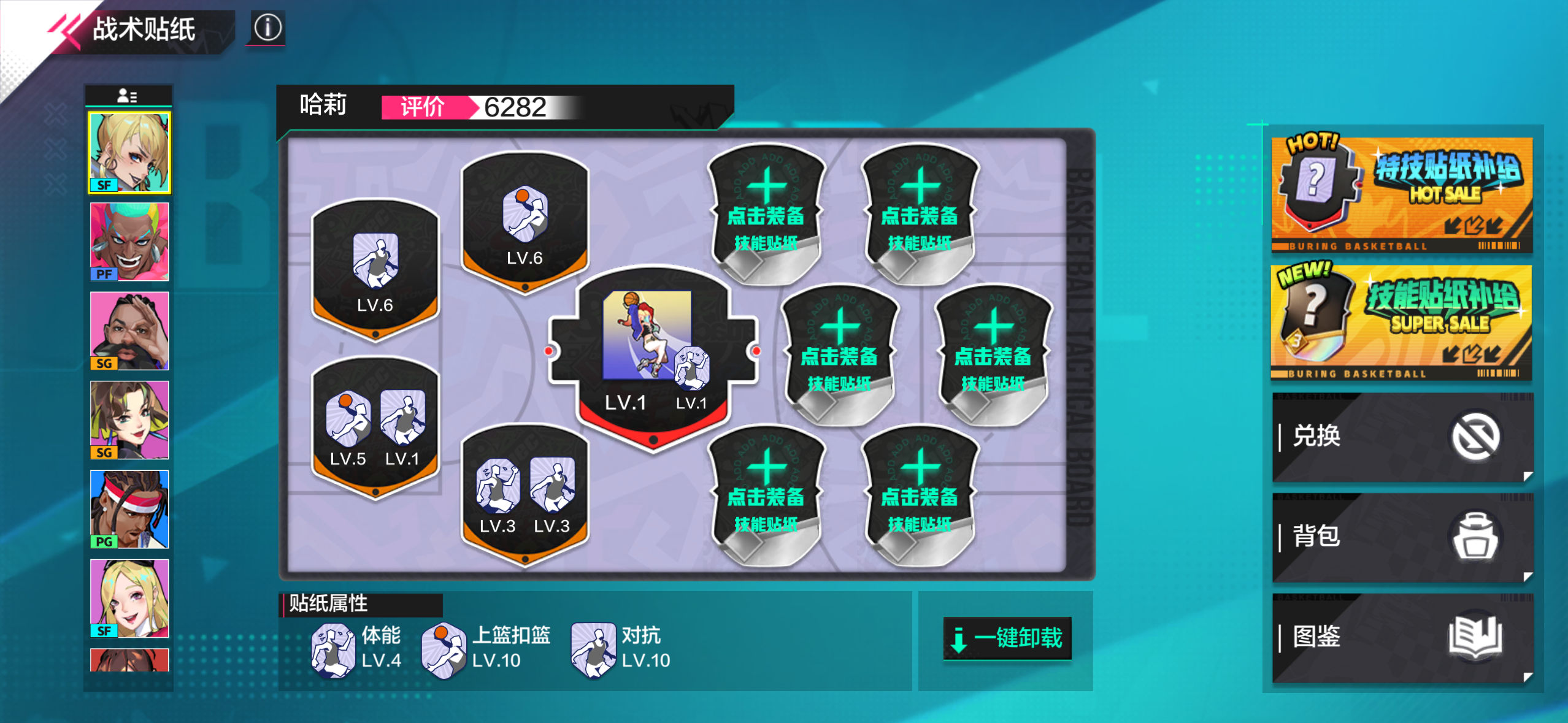This screenshot has height=723, width=1568.
Task: Select the PG headband character portrait
Action: coord(129,509)
